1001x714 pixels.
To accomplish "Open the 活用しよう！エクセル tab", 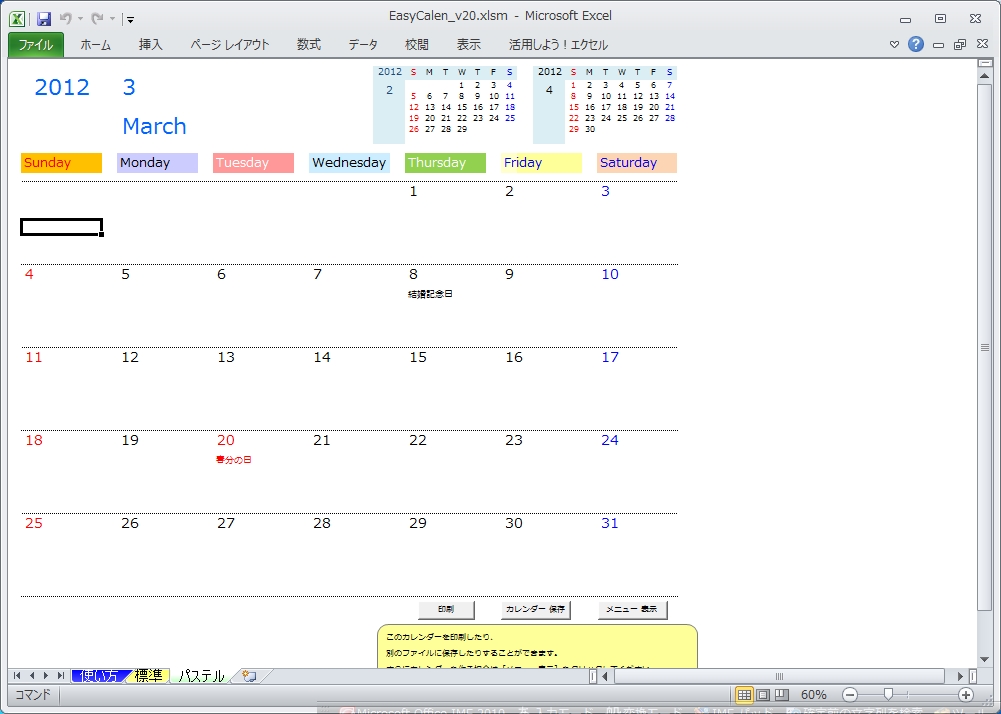I will (x=558, y=45).
